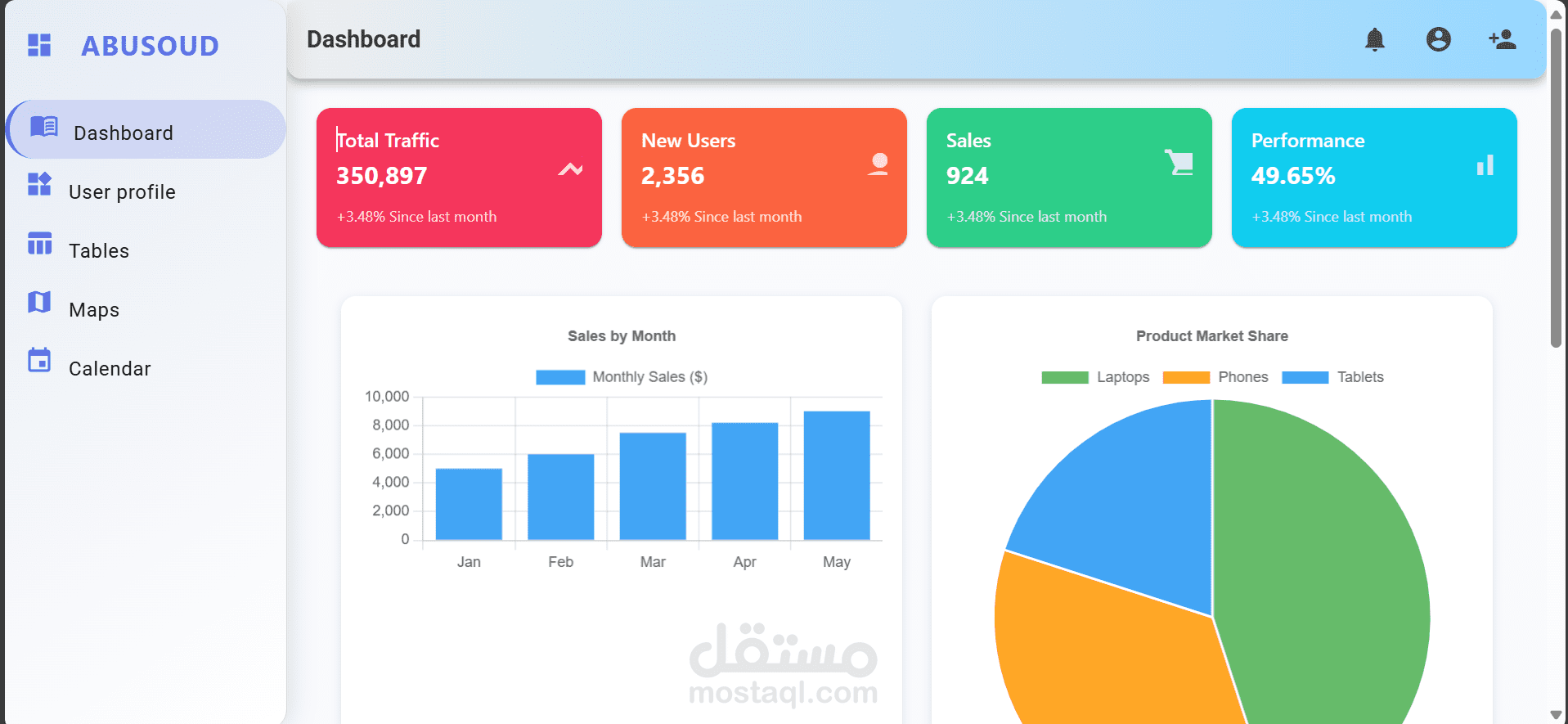Toggle the Phones legend orange swatch
The height and width of the screenshot is (724, 1568).
click(x=1186, y=377)
